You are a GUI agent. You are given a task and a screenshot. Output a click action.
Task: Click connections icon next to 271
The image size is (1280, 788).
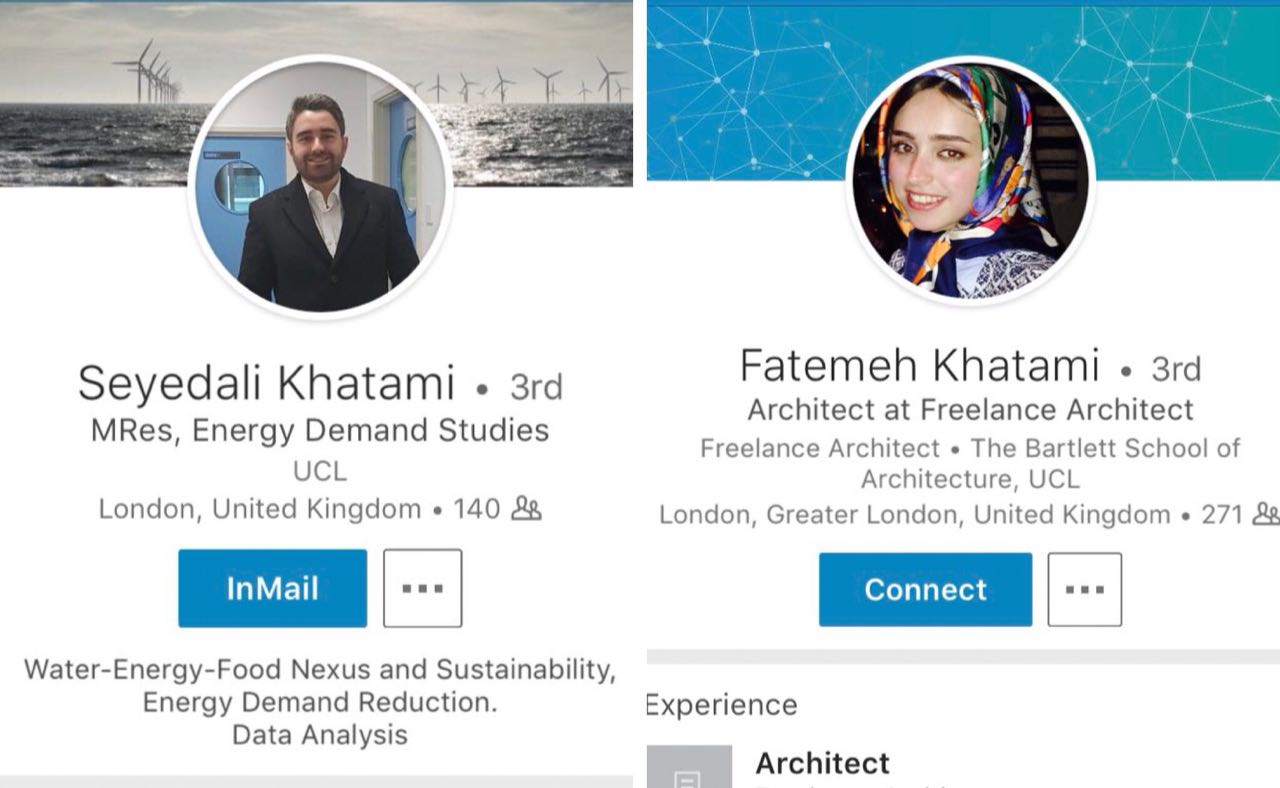(1265, 515)
